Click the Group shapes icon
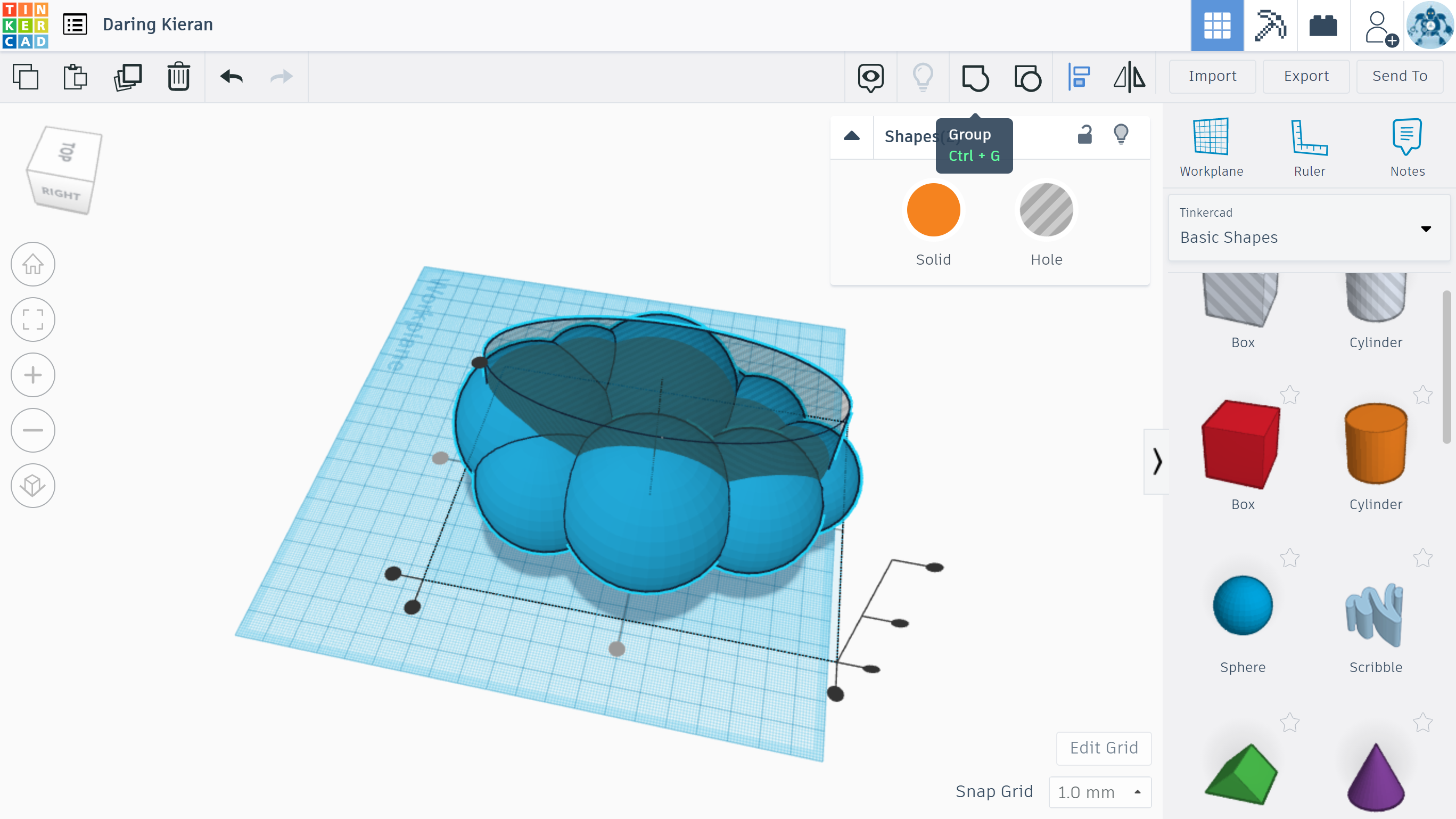 (x=975, y=77)
